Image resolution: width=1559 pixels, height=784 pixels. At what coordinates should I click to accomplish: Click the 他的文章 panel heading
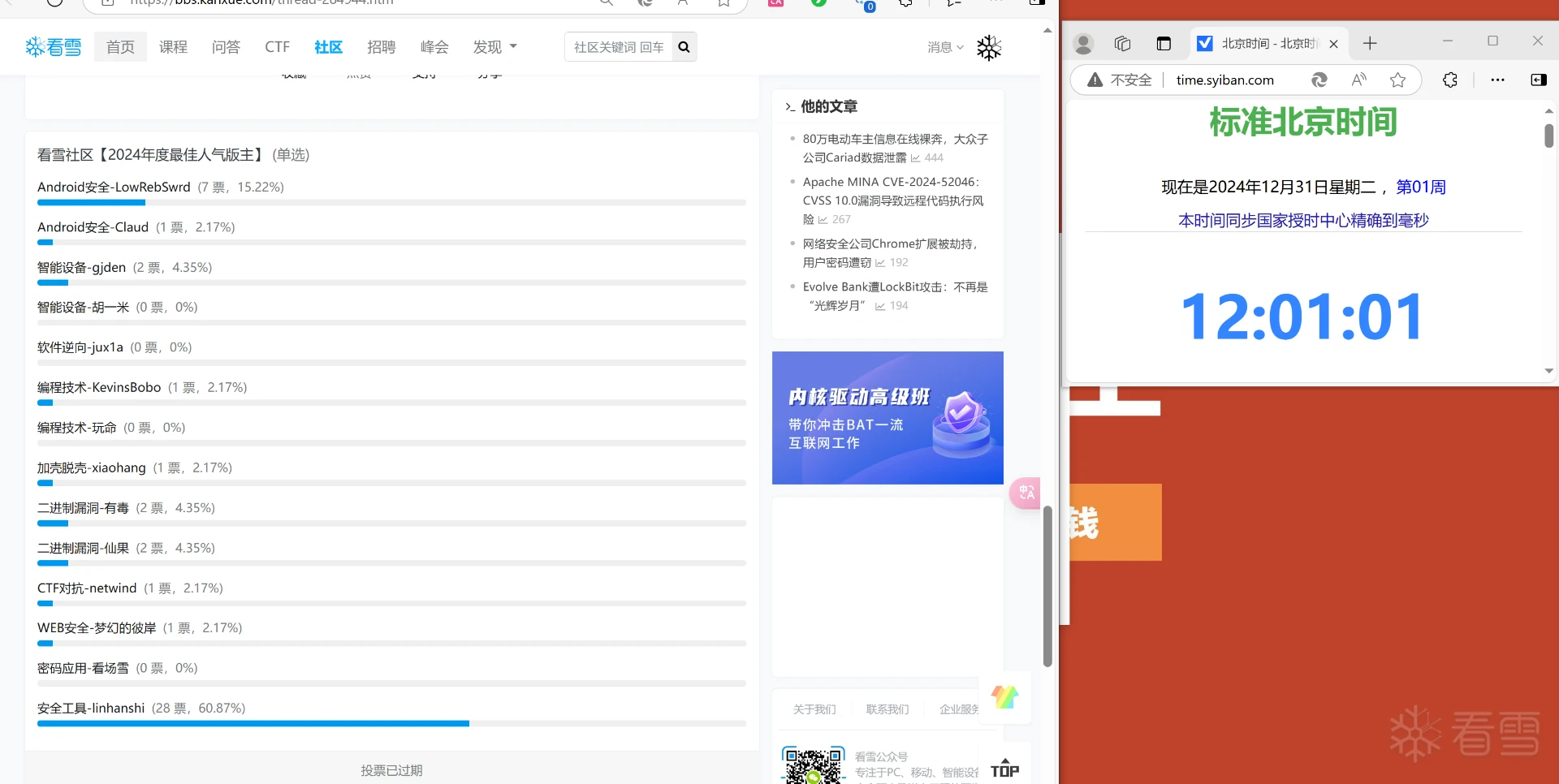(x=829, y=106)
